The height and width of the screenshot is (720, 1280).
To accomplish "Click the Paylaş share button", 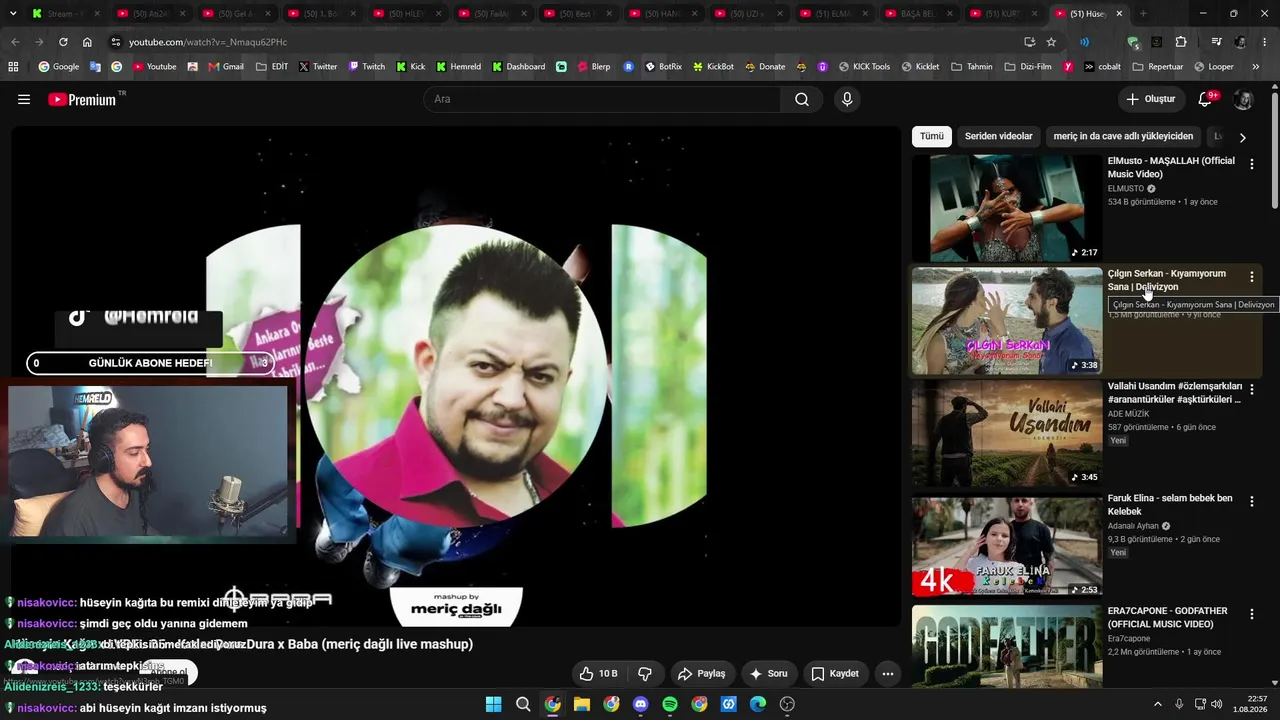I will point(701,674).
